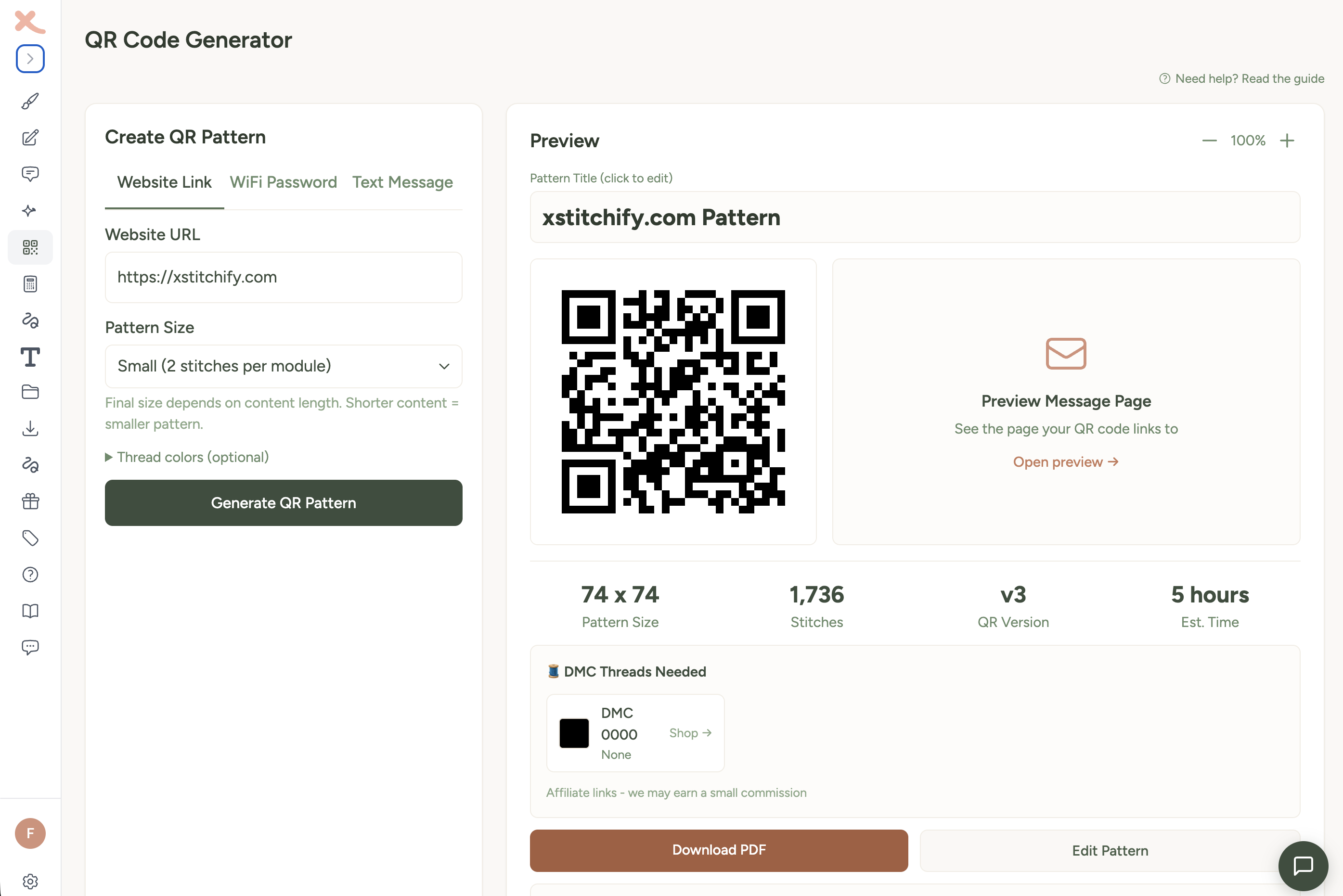Click the folder icon in the sidebar
1343x896 pixels.
[30, 392]
